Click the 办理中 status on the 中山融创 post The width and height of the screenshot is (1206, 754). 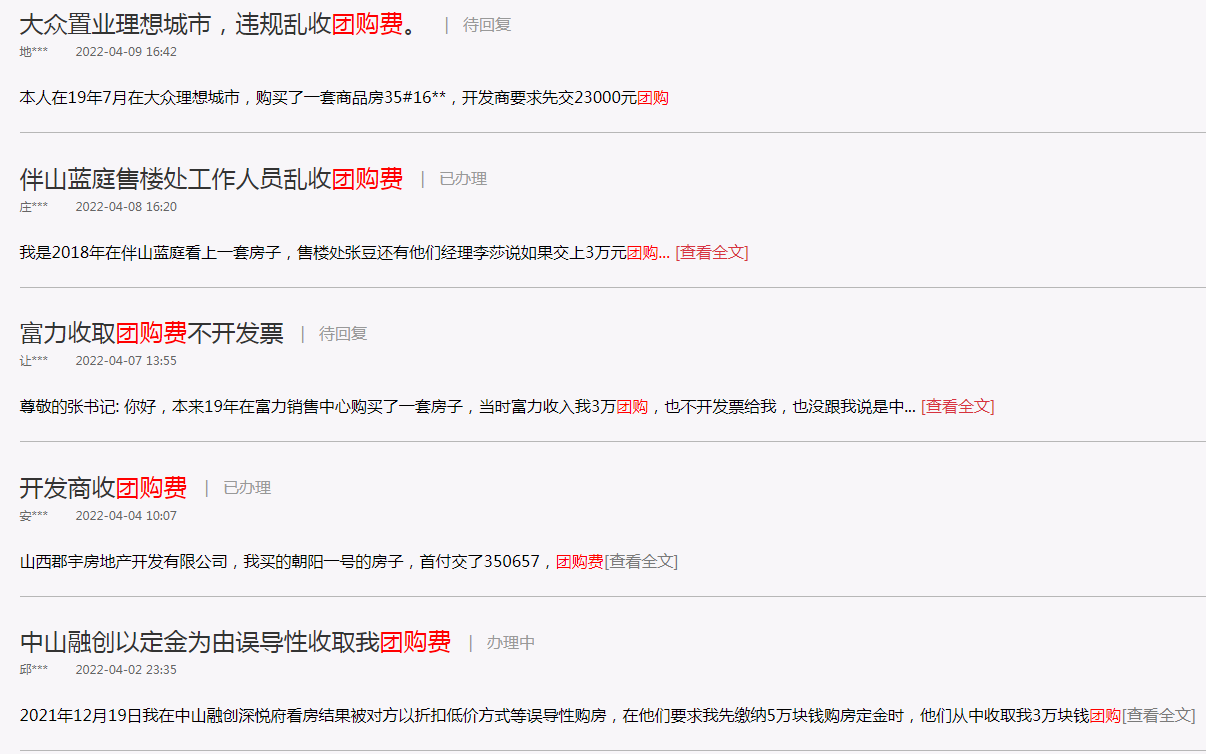tap(511, 643)
